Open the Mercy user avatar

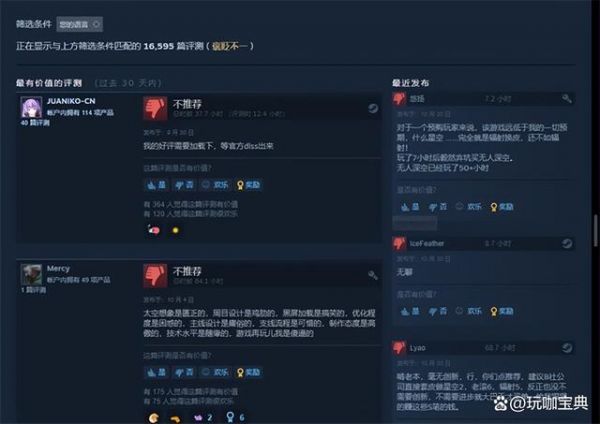click(31, 274)
